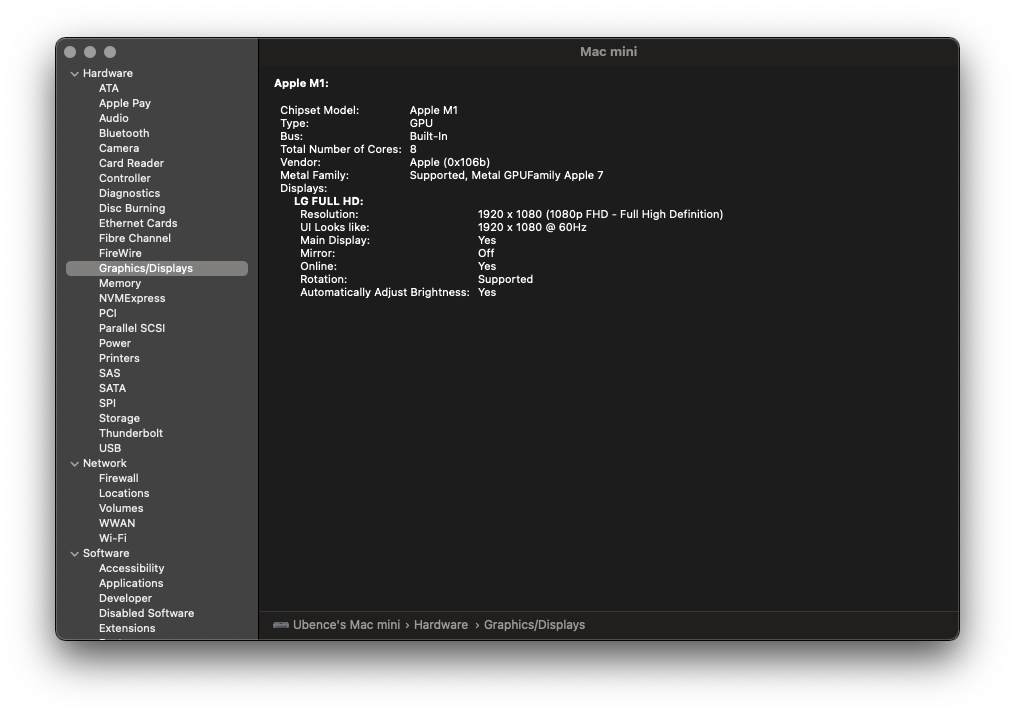Open the Memory hardware entry
The height and width of the screenshot is (714, 1015).
pyautogui.click(x=120, y=283)
